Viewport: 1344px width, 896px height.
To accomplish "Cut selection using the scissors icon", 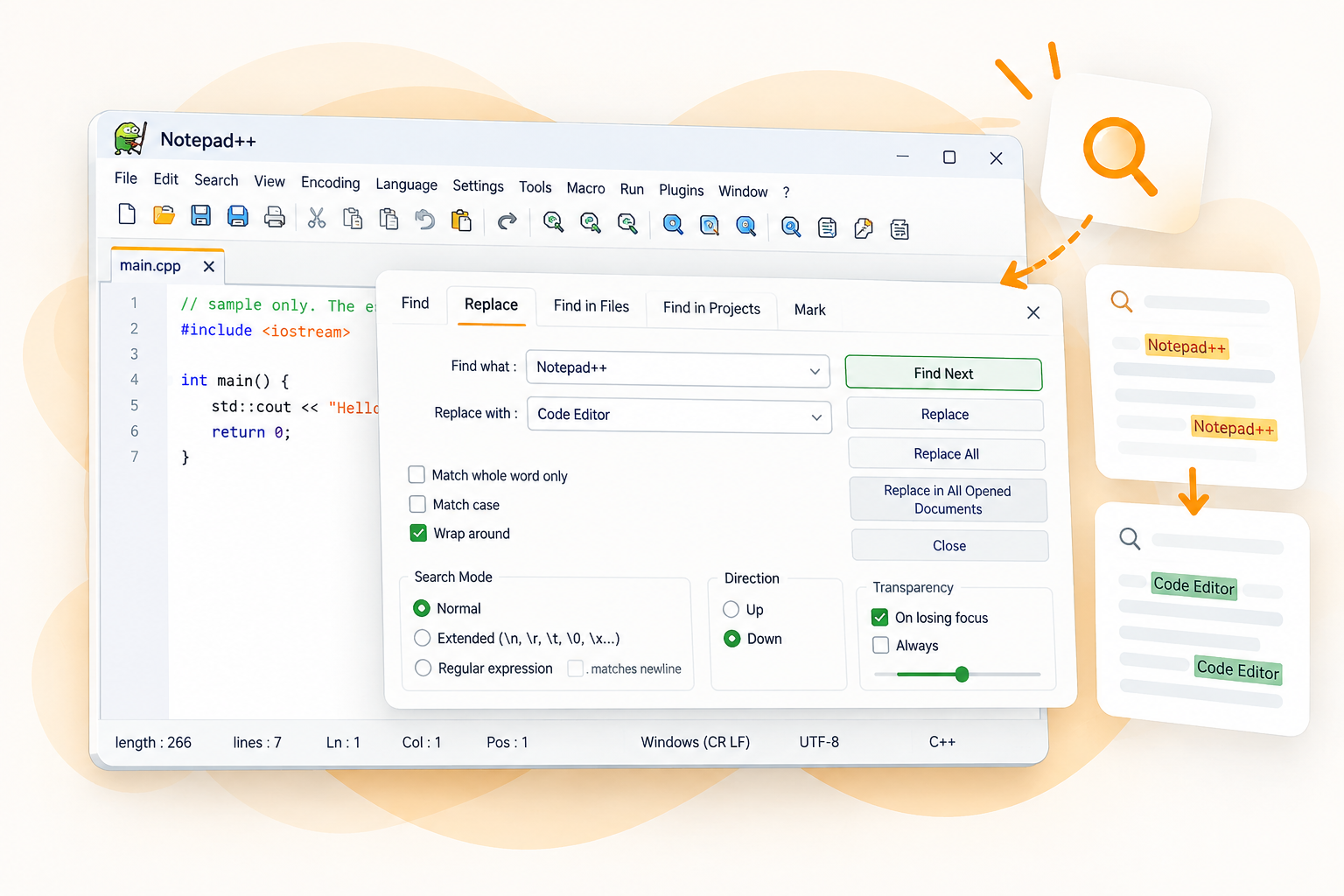I will click(x=317, y=218).
